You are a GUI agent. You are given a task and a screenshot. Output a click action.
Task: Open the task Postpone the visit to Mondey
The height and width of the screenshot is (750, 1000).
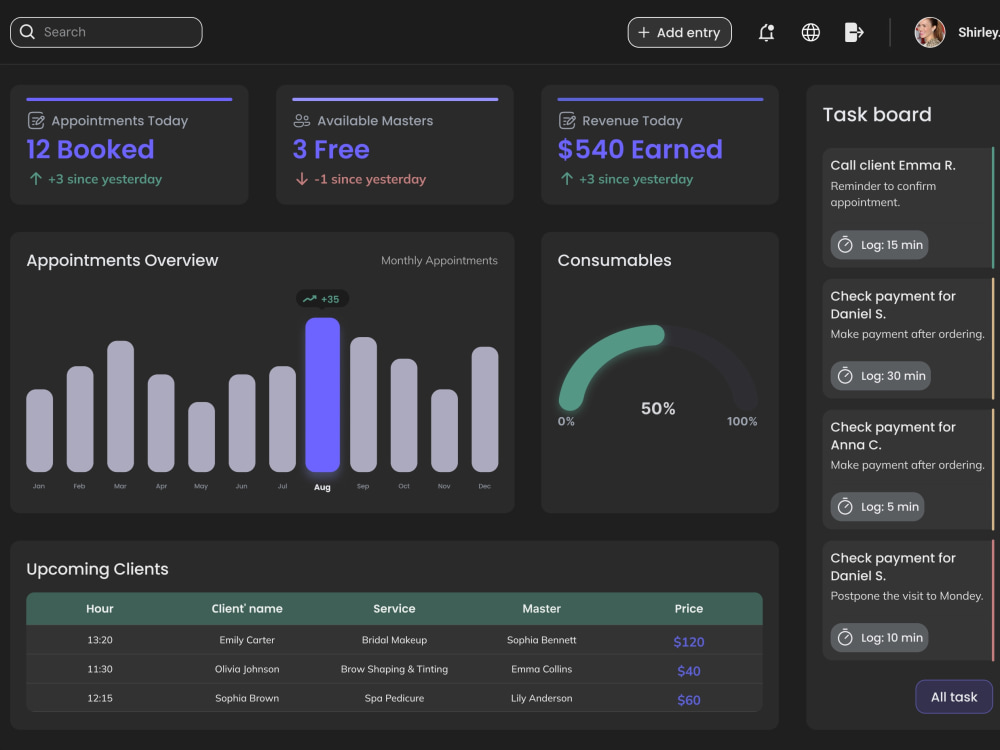pos(908,601)
